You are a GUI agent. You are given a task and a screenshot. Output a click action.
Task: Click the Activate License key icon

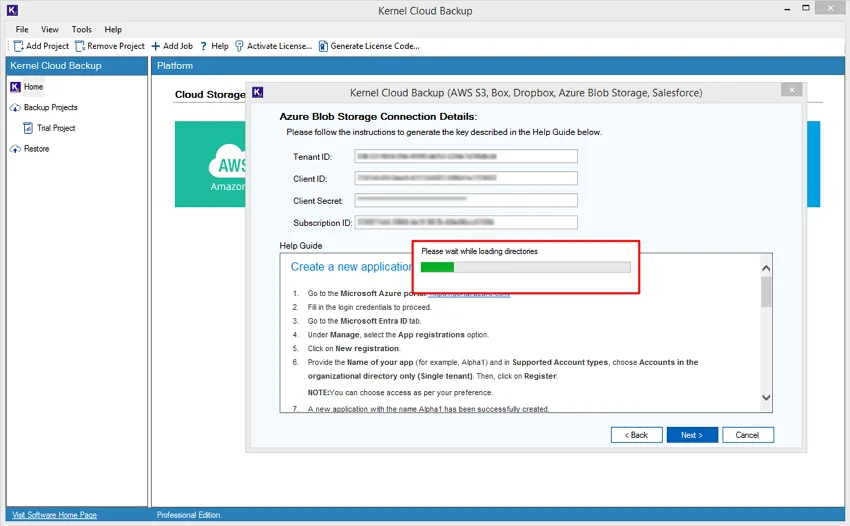(x=239, y=46)
